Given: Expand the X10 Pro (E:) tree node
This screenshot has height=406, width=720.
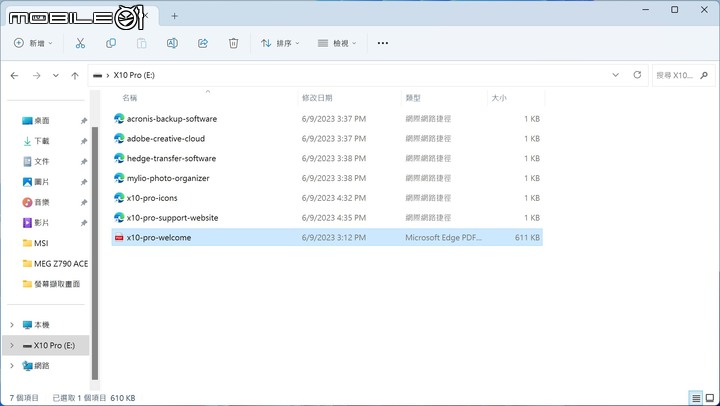Looking at the screenshot, I should tap(12, 345).
